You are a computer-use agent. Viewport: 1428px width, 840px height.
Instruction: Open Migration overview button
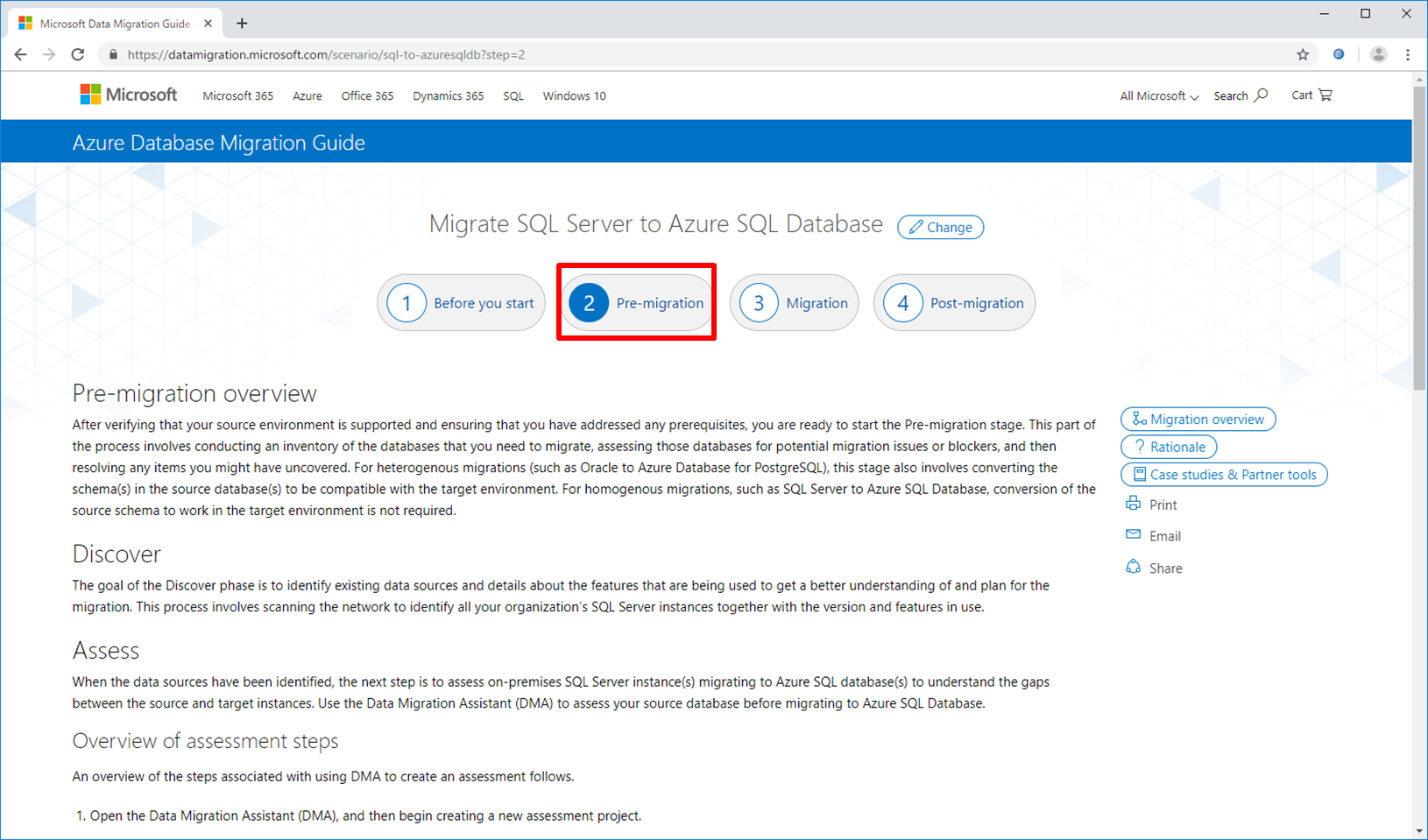coord(1198,419)
